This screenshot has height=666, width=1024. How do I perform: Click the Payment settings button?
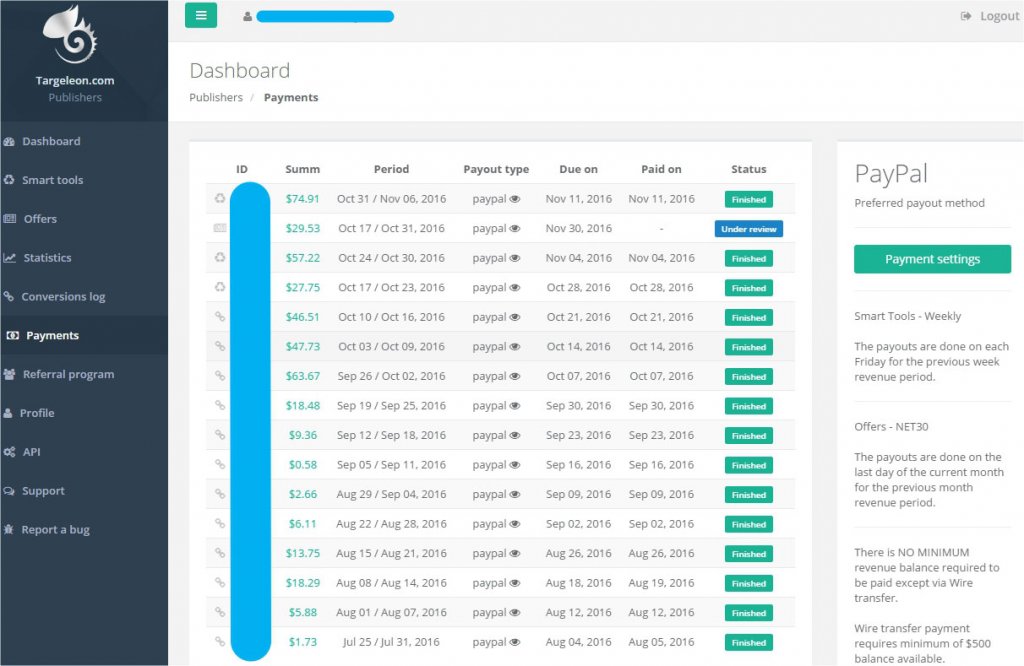coord(932,259)
